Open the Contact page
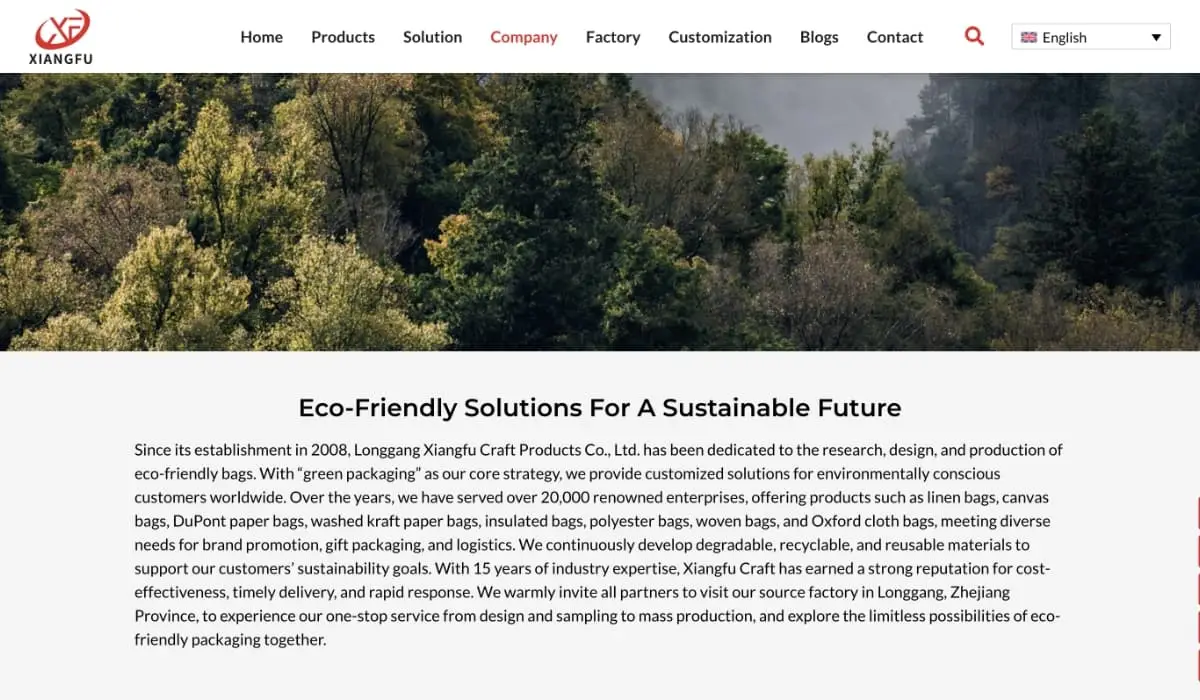Image resolution: width=1200 pixels, height=700 pixels. click(895, 37)
